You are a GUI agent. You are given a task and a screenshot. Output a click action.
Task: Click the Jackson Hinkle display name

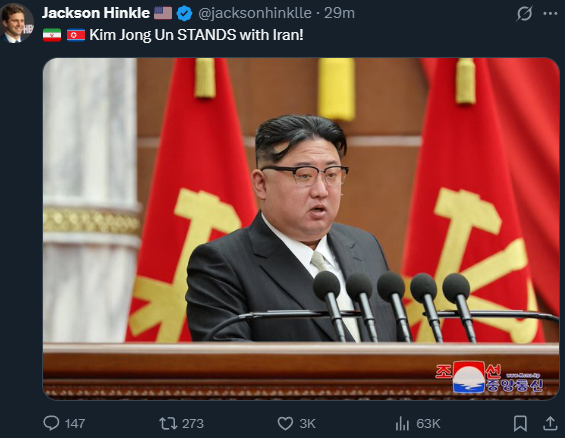(96, 13)
